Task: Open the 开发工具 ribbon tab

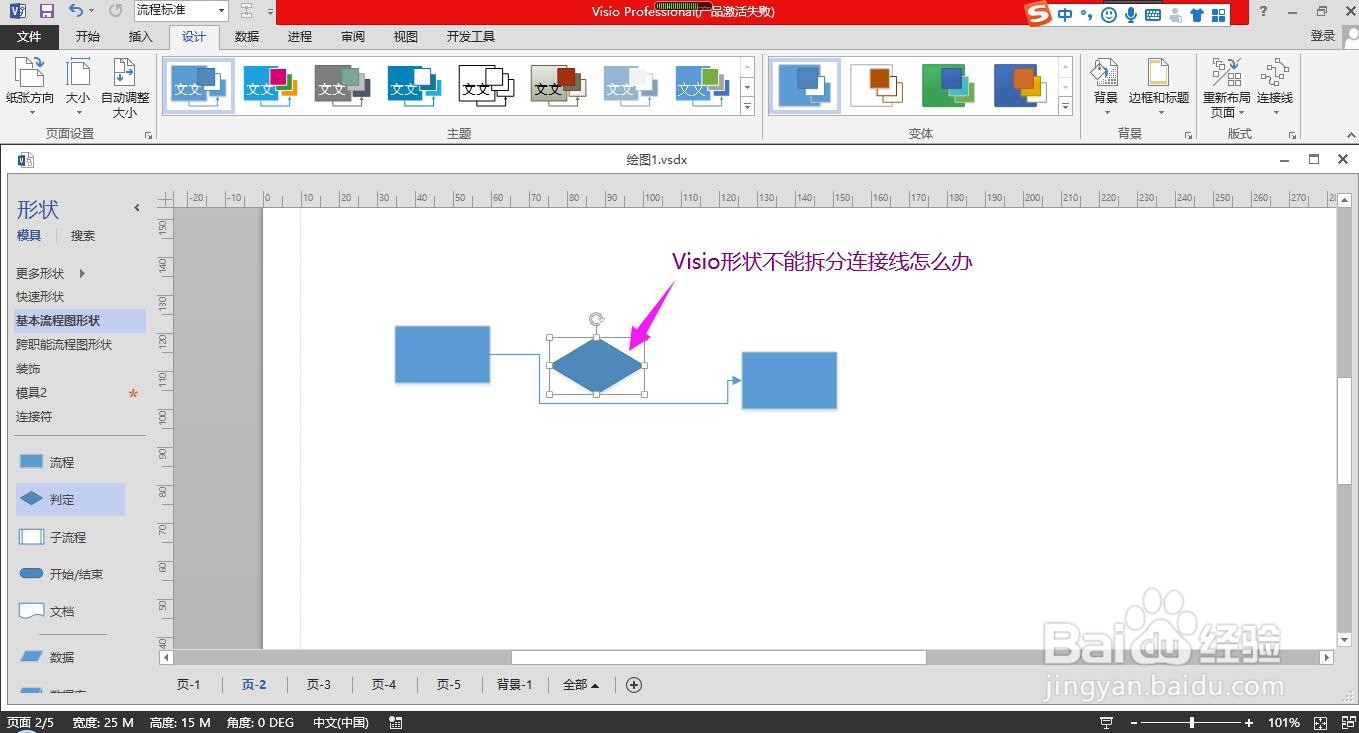Action: tap(471, 36)
